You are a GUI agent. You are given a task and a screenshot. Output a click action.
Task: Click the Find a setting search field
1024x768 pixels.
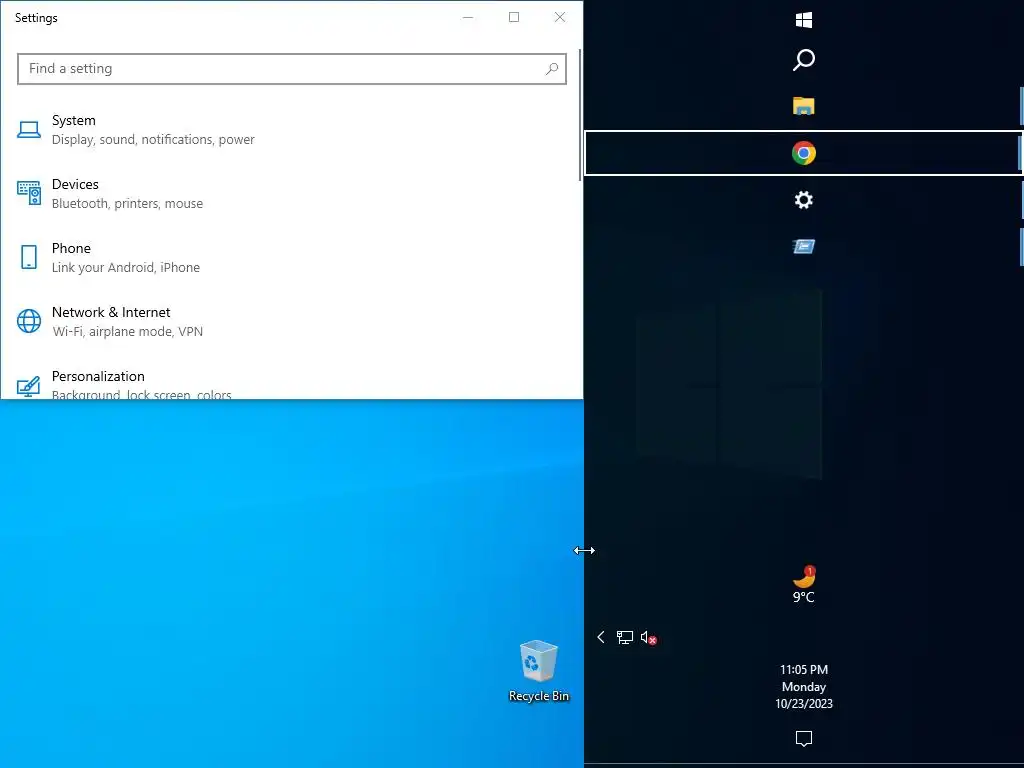click(292, 69)
